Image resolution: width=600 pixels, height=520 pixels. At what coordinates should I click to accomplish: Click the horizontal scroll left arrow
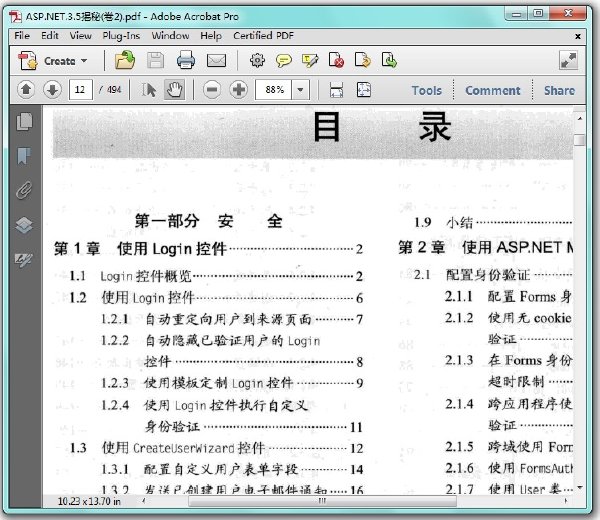(x=144, y=500)
